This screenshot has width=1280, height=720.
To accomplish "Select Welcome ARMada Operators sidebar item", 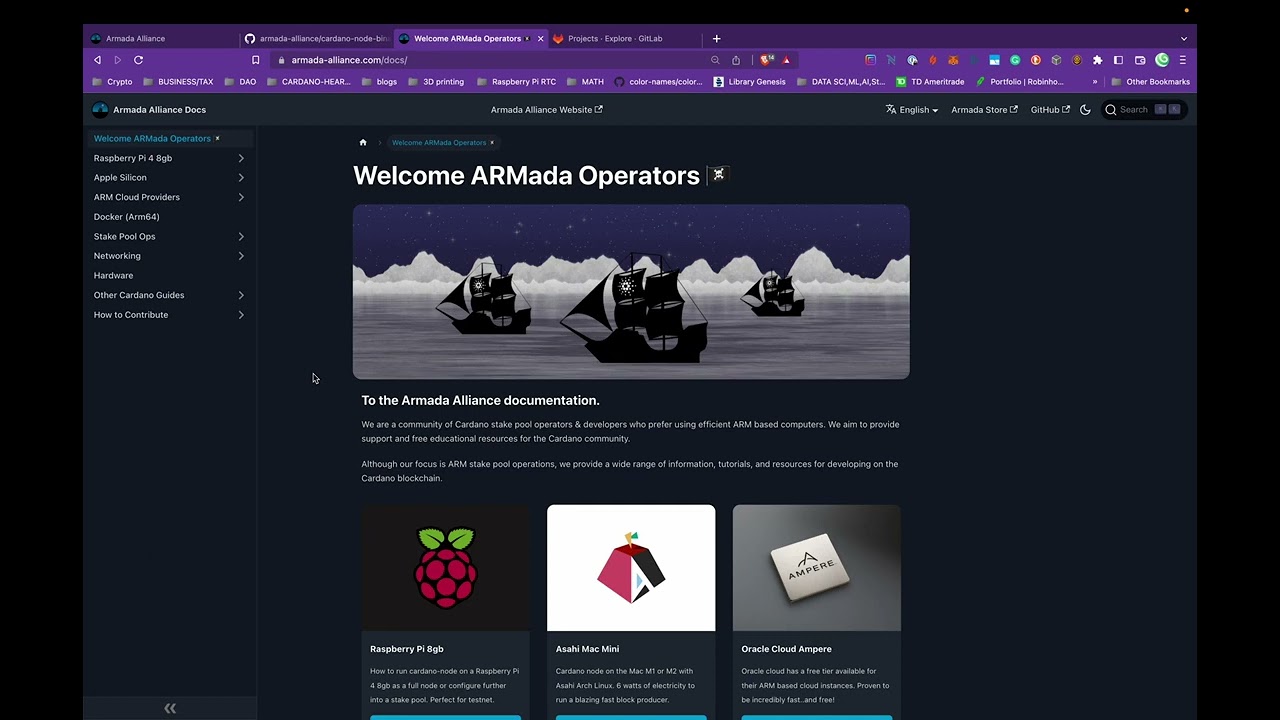I will pyautogui.click(x=170, y=138).
